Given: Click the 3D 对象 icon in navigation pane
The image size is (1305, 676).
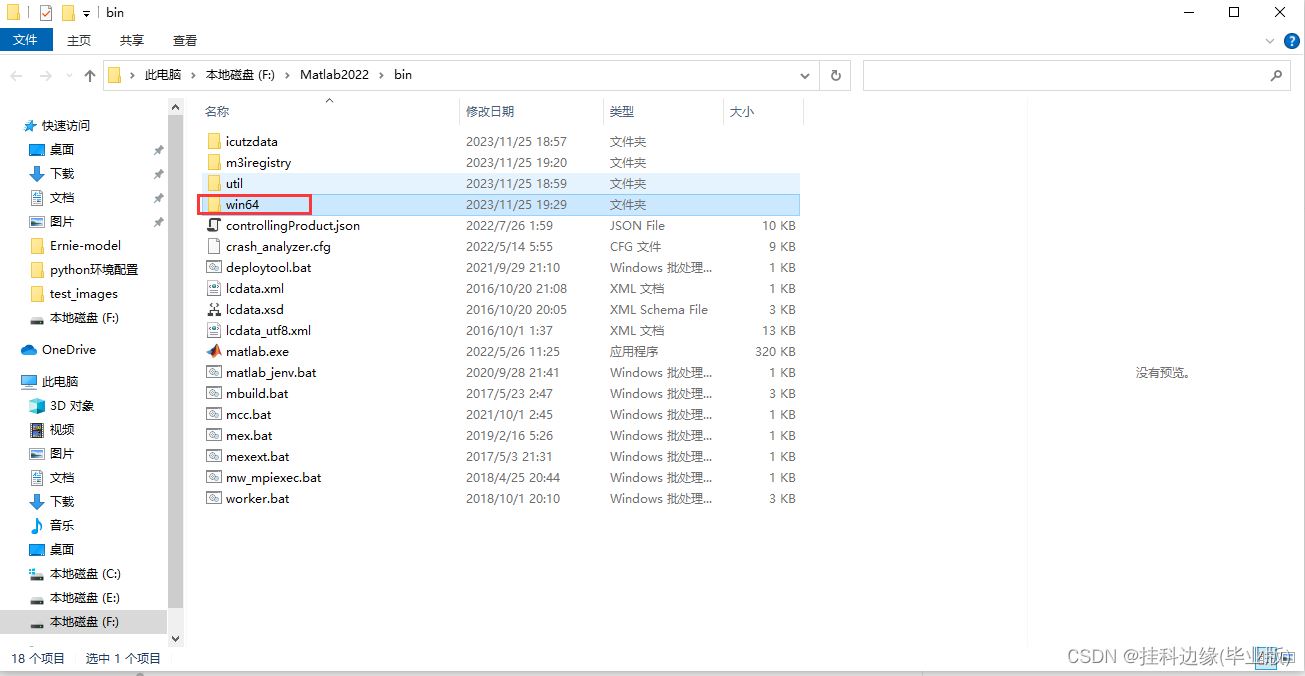Looking at the screenshot, I should [x=37, y=406].
